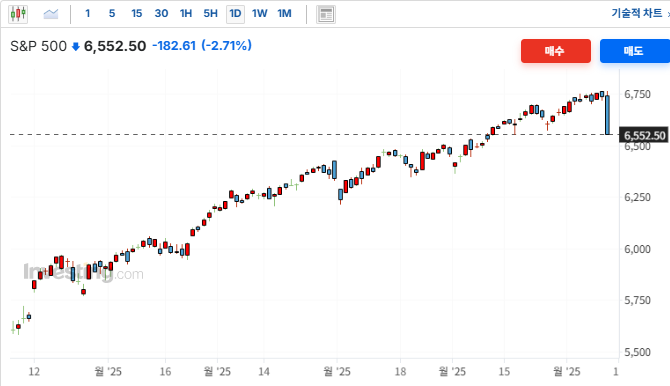Set the chart to 1M interval

[284, 14]
